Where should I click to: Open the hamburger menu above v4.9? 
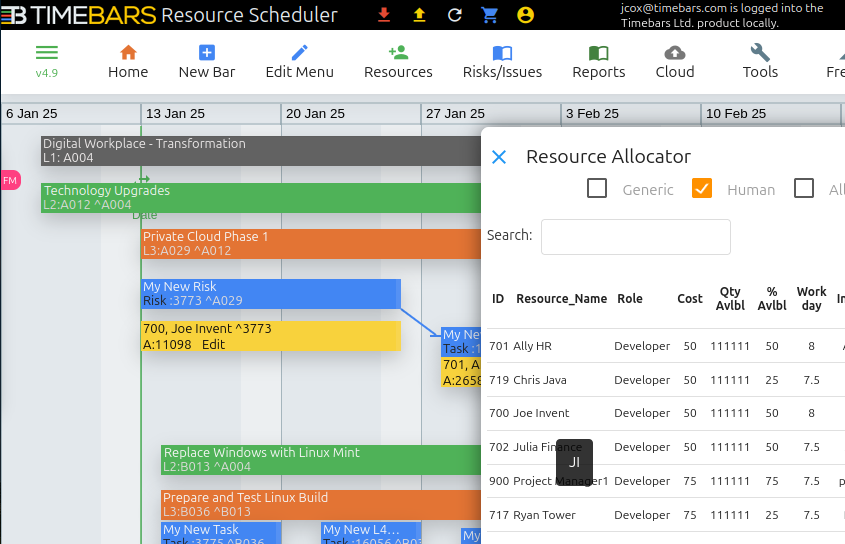pyautogui.click(x=47, y=53)
